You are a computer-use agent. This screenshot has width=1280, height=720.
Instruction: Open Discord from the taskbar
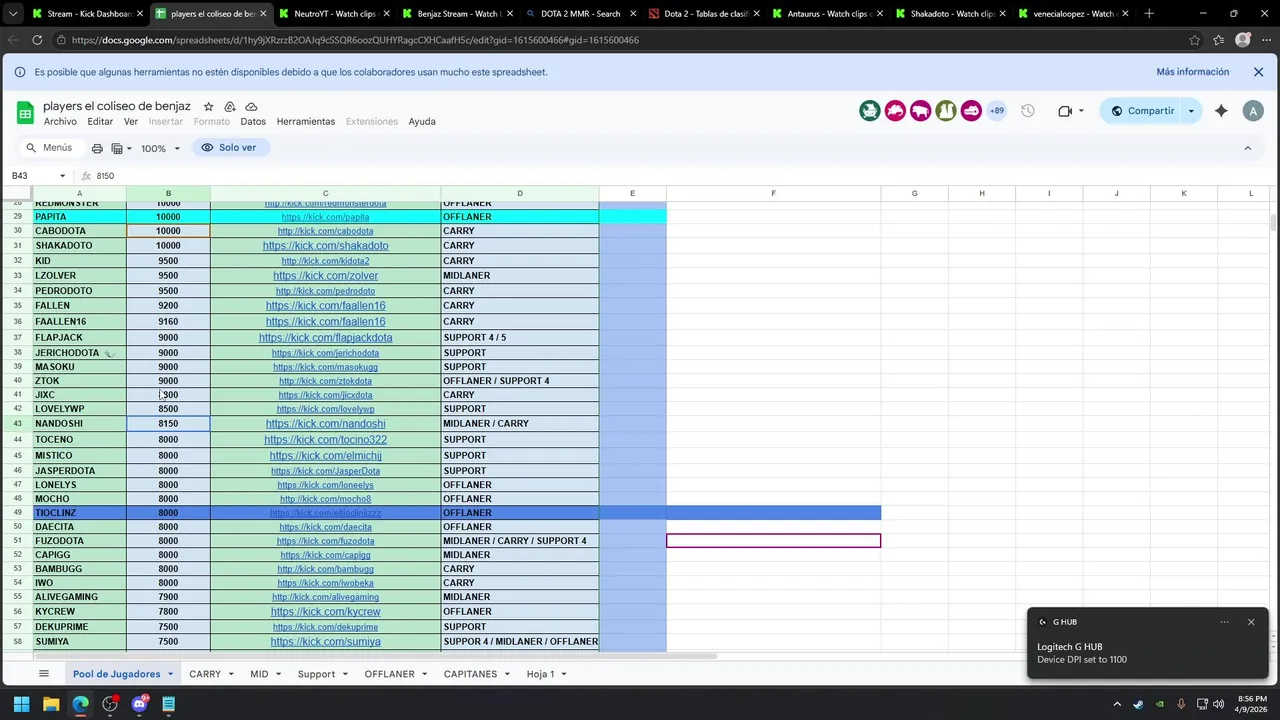pyautogui.click(x=139, y=704)
